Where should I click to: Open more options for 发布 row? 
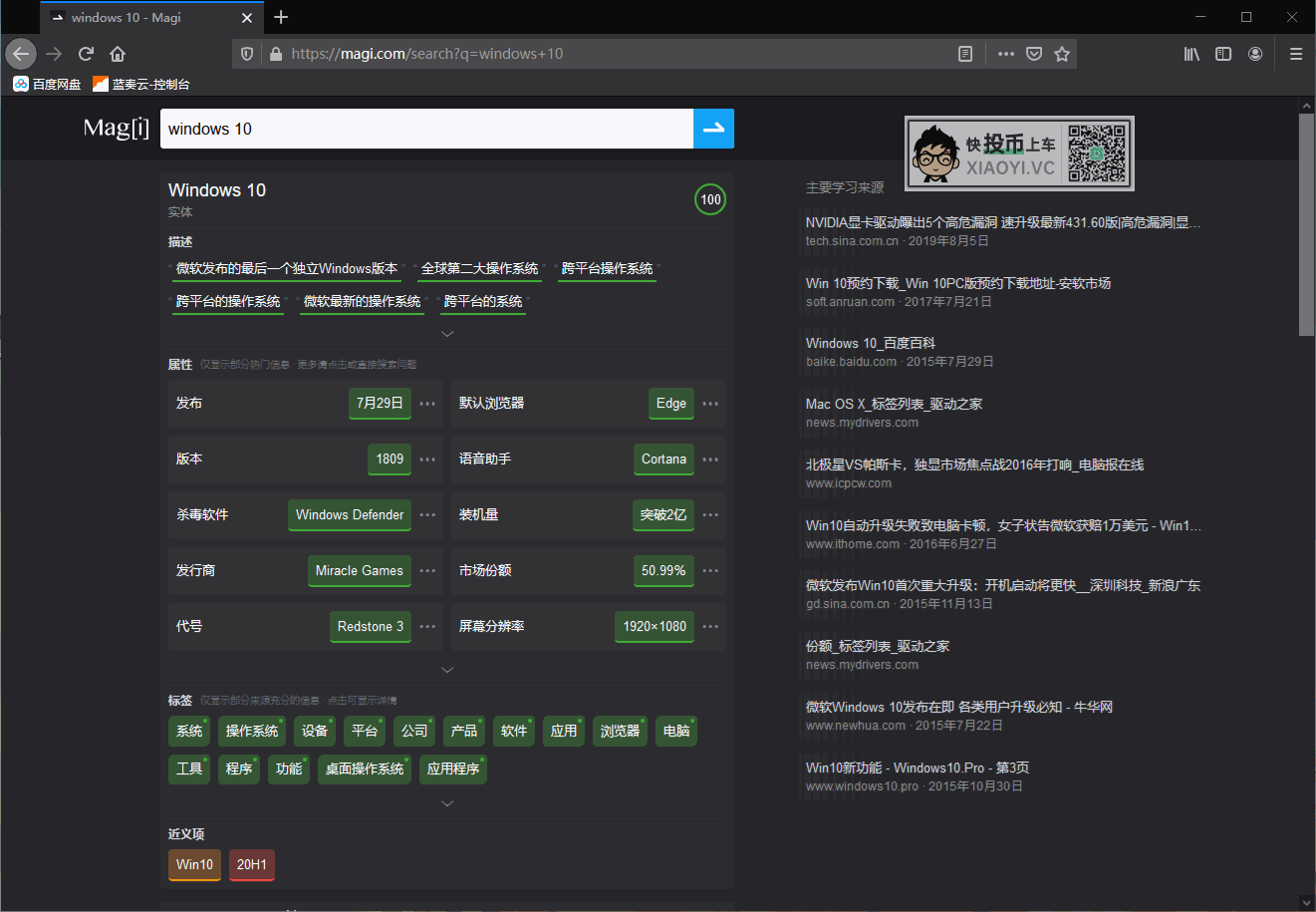coord(427,404)
